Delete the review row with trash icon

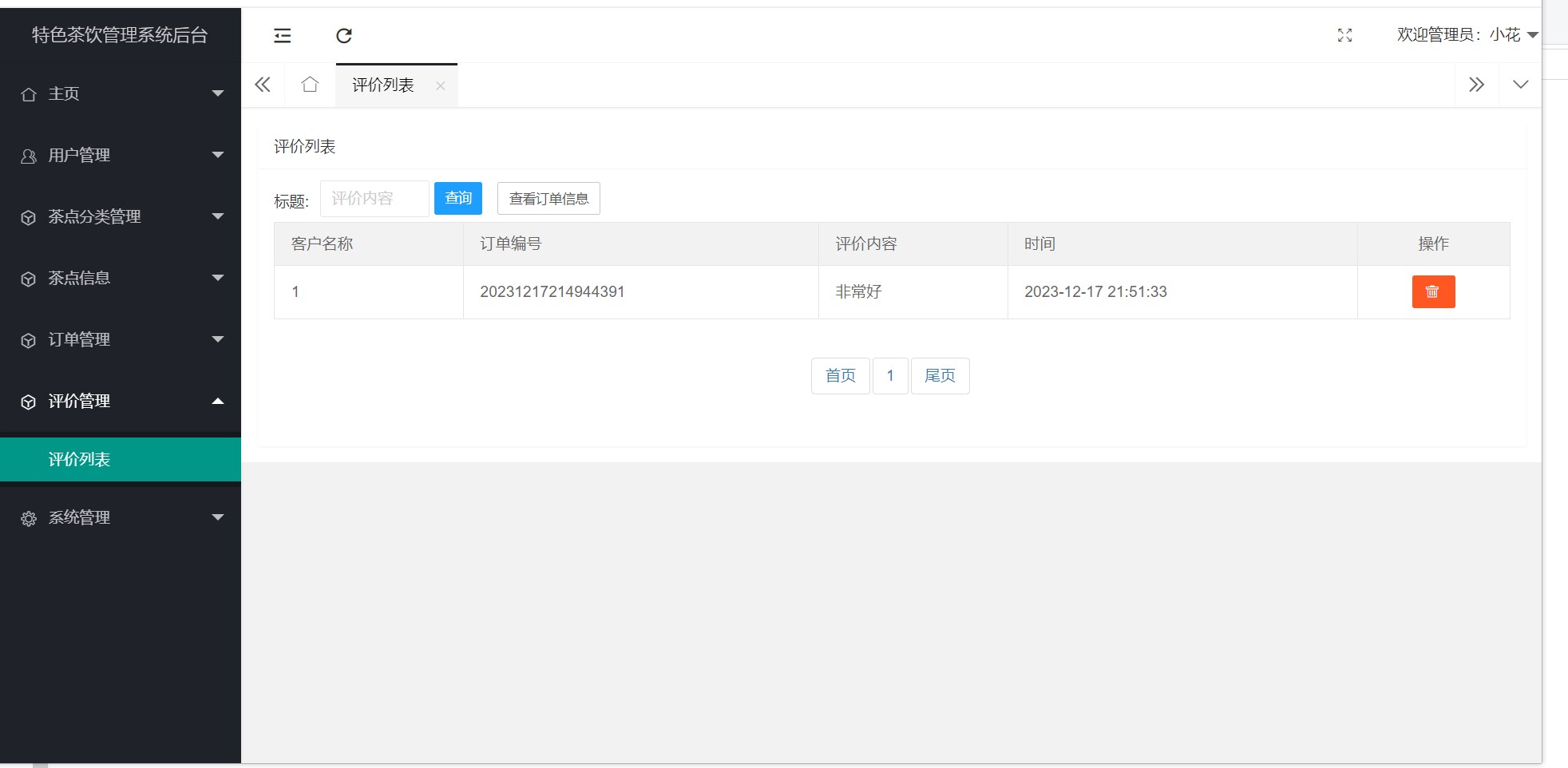click(1433, 291)
